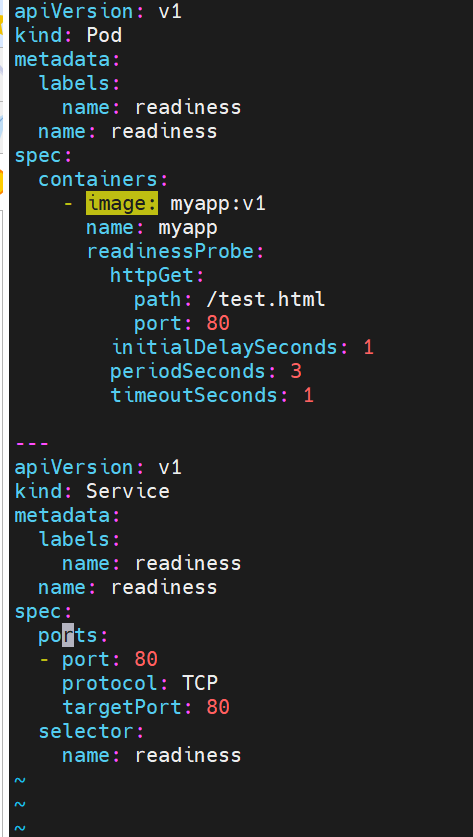
Task: Click the 'targetPort' key
Action: 122,707
